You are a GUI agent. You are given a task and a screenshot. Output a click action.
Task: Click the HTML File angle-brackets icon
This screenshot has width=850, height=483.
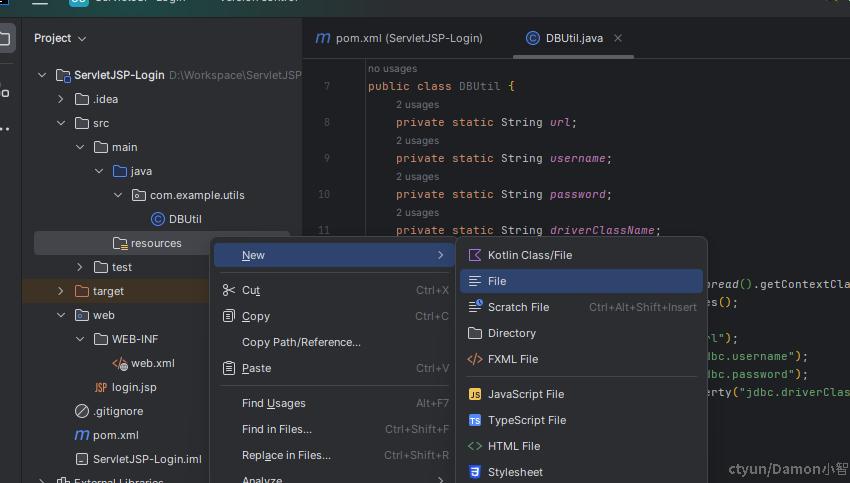click(475, 446)
